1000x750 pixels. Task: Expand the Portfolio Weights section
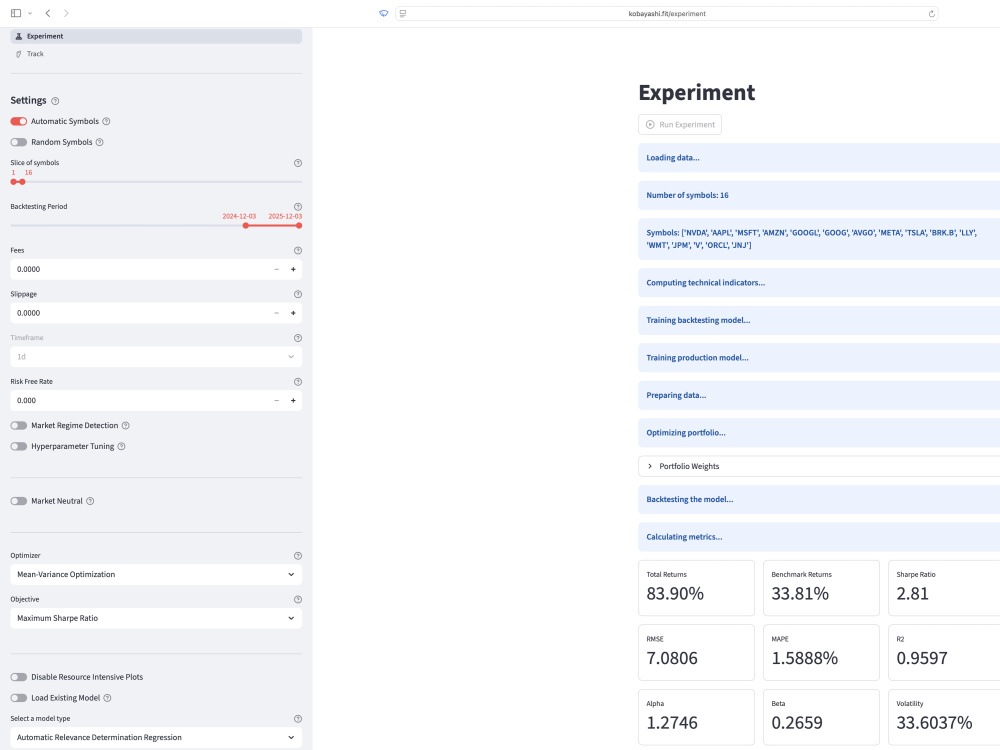(x=819, y=466)
